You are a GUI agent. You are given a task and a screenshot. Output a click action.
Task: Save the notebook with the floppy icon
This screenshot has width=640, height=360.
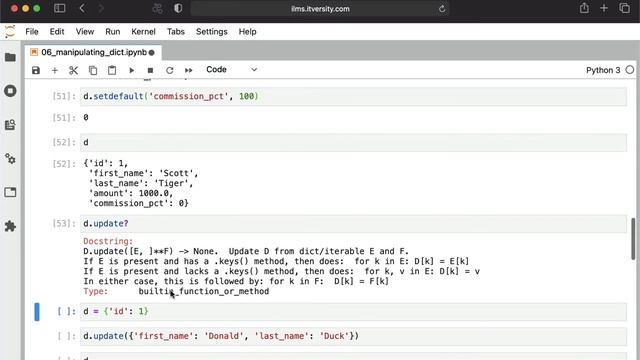tap(36, 70)
